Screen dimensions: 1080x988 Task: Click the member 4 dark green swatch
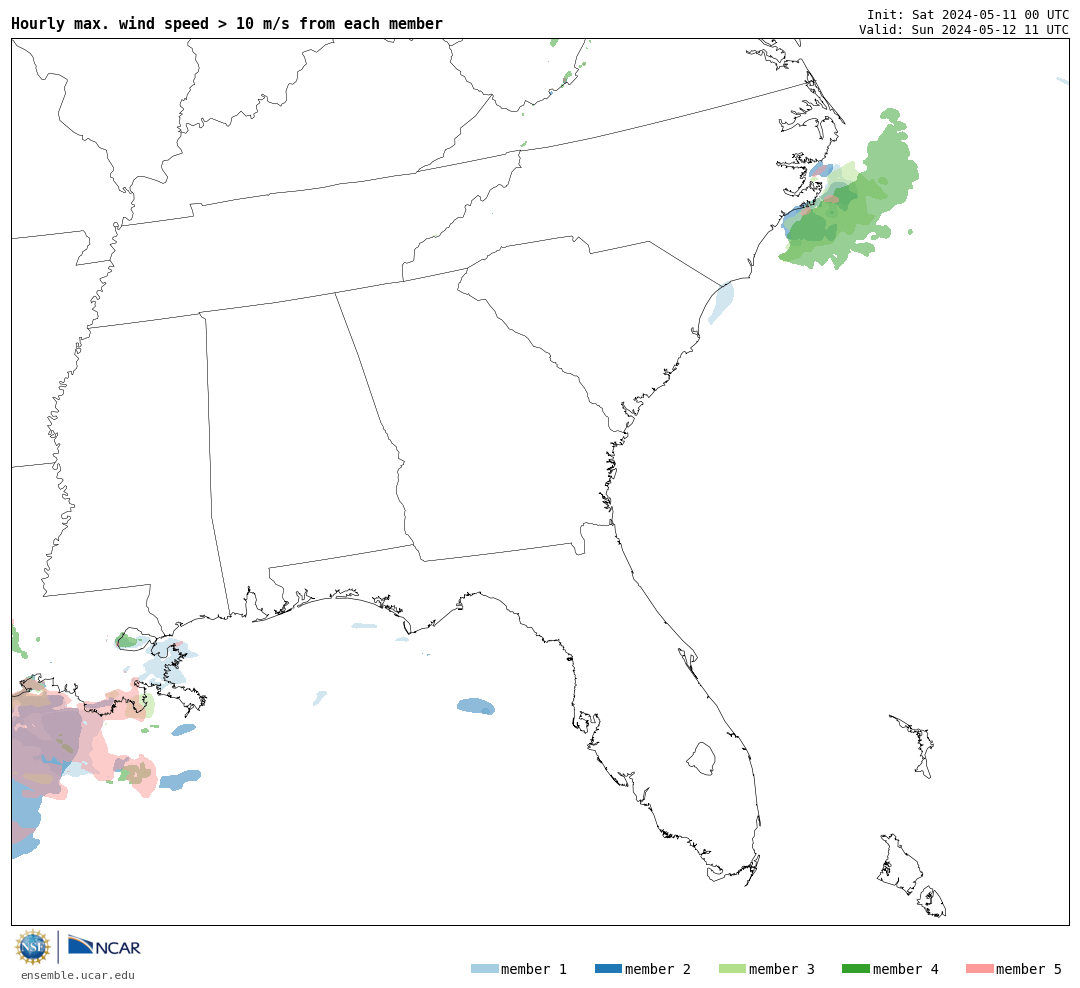pos(856,969)
